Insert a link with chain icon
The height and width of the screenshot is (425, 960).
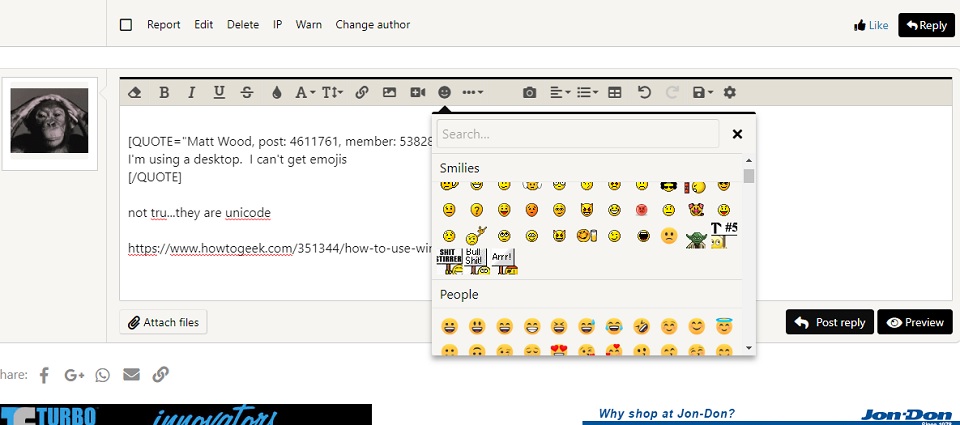coord(362,92)
